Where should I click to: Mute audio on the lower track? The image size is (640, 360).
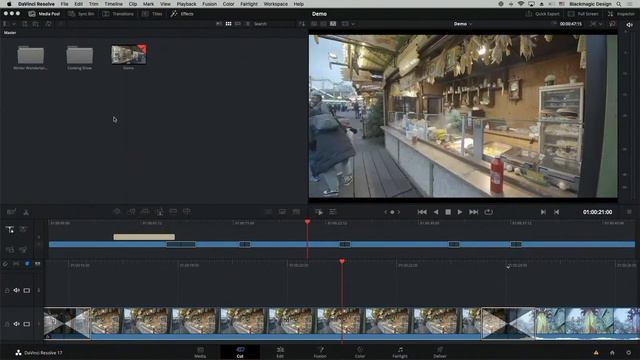click(16, 324)
